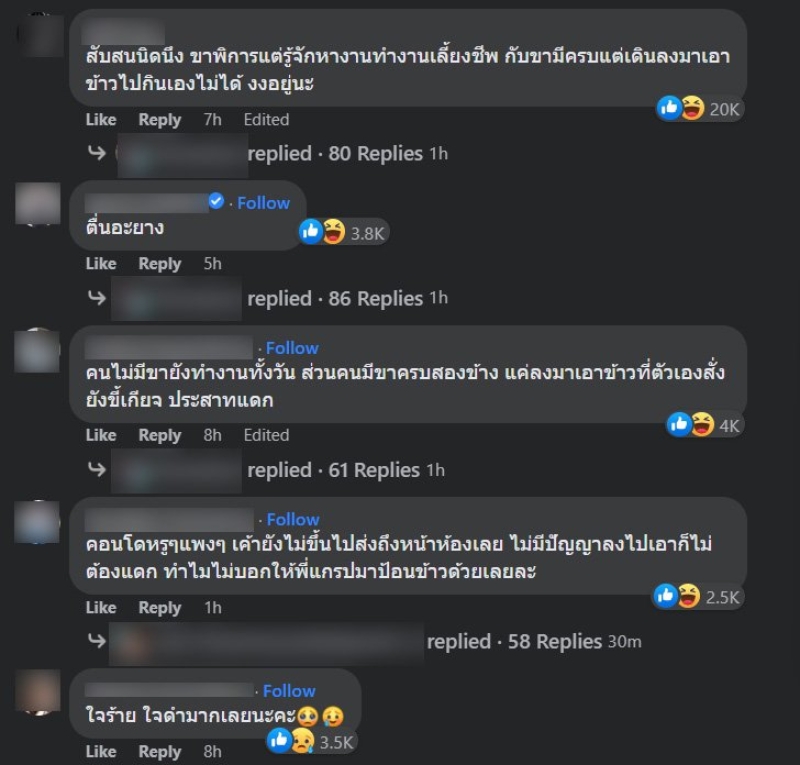Screen dimensions: 800x765
Task: Open the Edited history on the top comment
Action: (266, 119)
